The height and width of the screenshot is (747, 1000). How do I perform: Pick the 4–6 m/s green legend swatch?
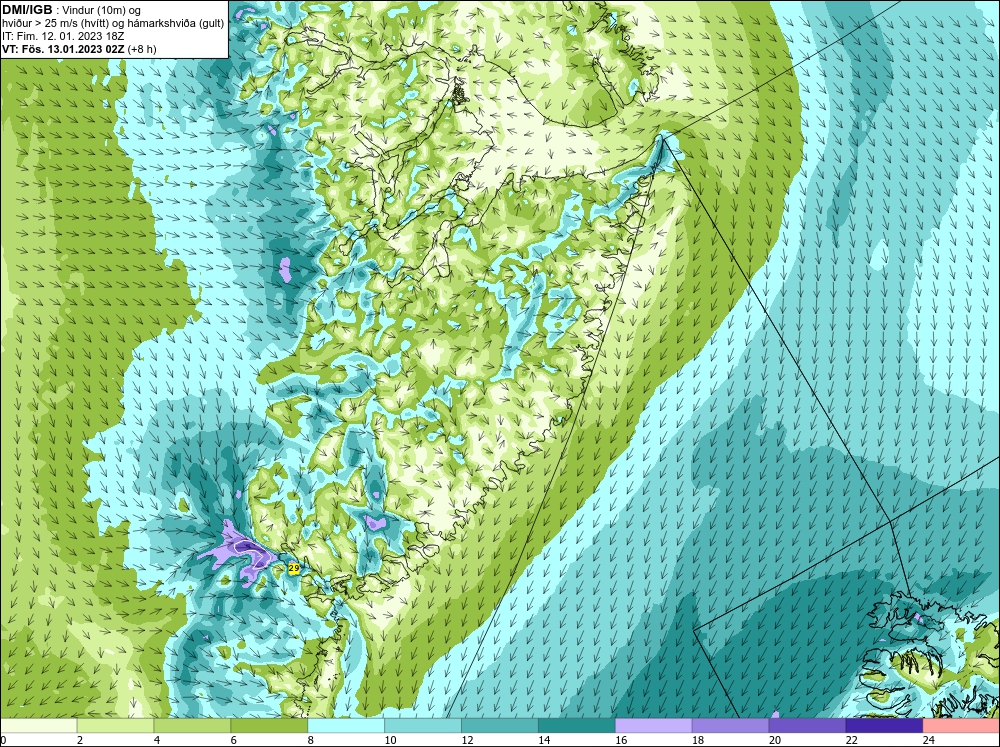[192, 726]
